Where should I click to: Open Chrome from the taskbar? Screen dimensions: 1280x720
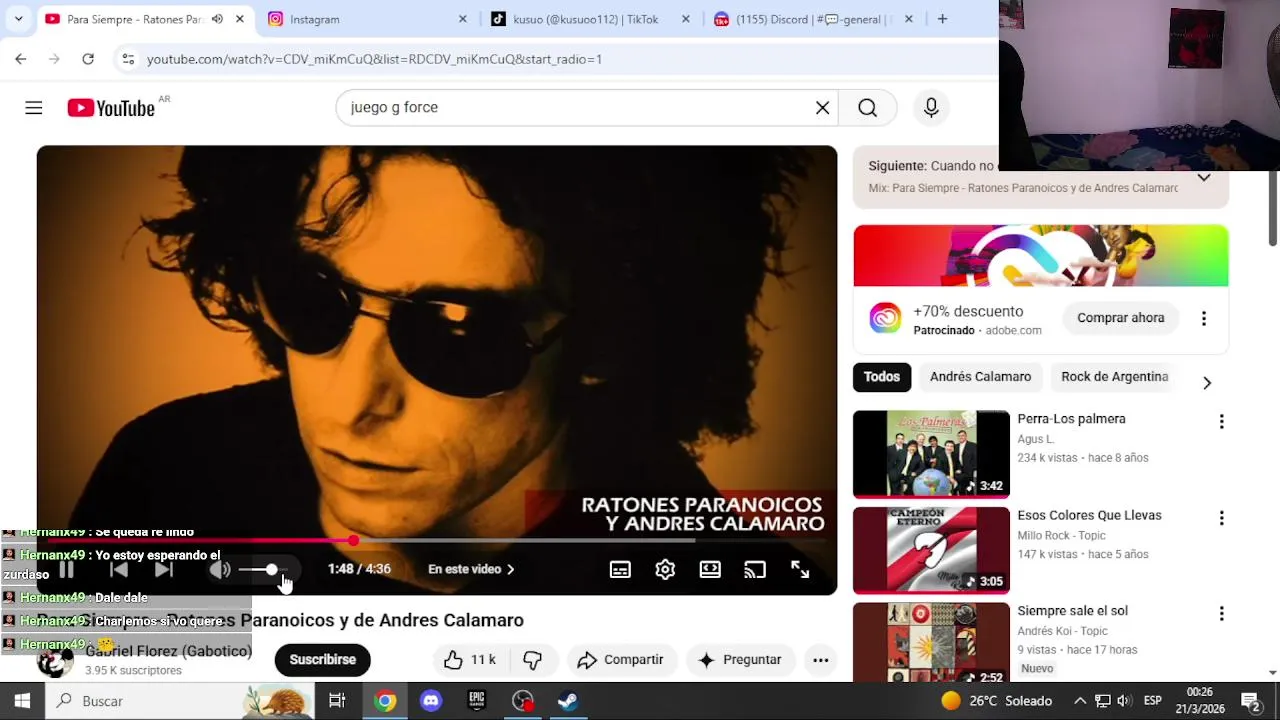click(x=385, y=701)
